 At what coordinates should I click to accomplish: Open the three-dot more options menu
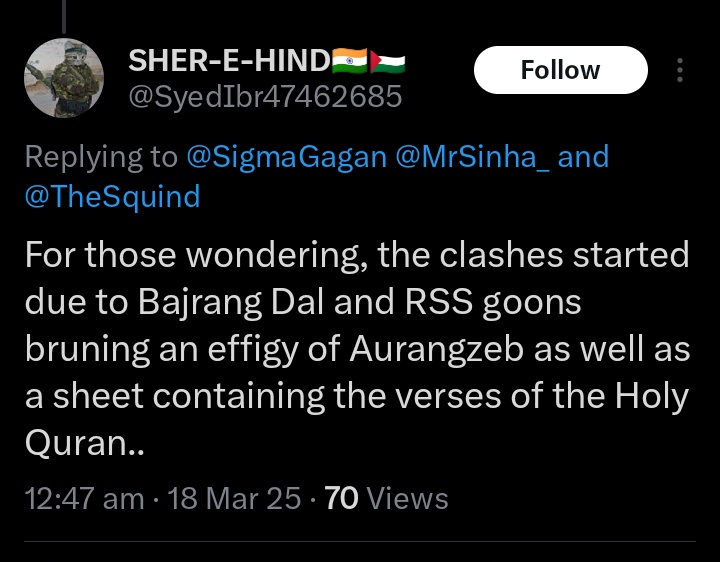coord(680,70)
